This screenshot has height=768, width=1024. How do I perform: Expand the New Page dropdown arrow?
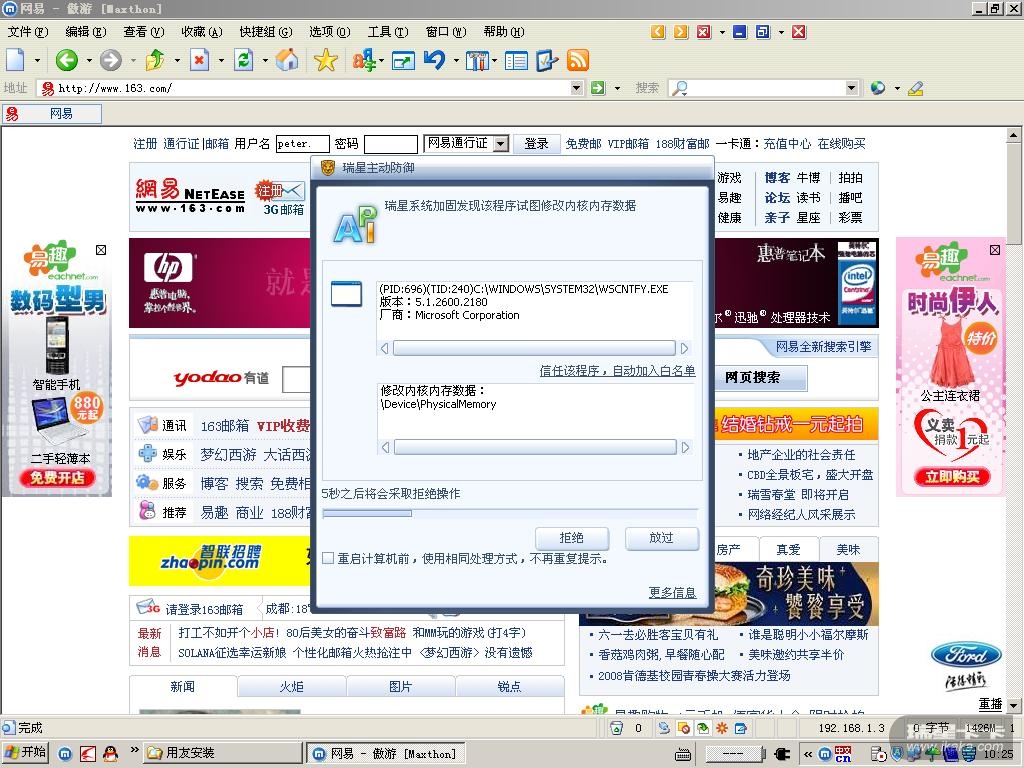click(37, 61)
